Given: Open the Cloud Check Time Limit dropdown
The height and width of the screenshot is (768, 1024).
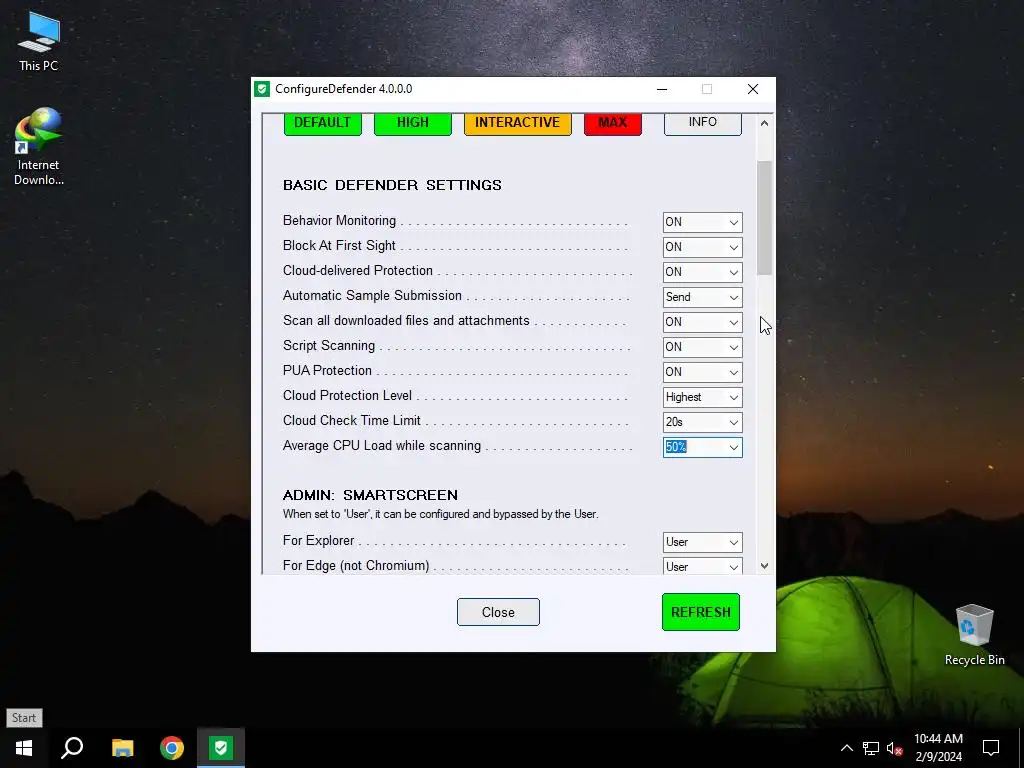Looking at the screenshot, I should [x=703, y=422].
